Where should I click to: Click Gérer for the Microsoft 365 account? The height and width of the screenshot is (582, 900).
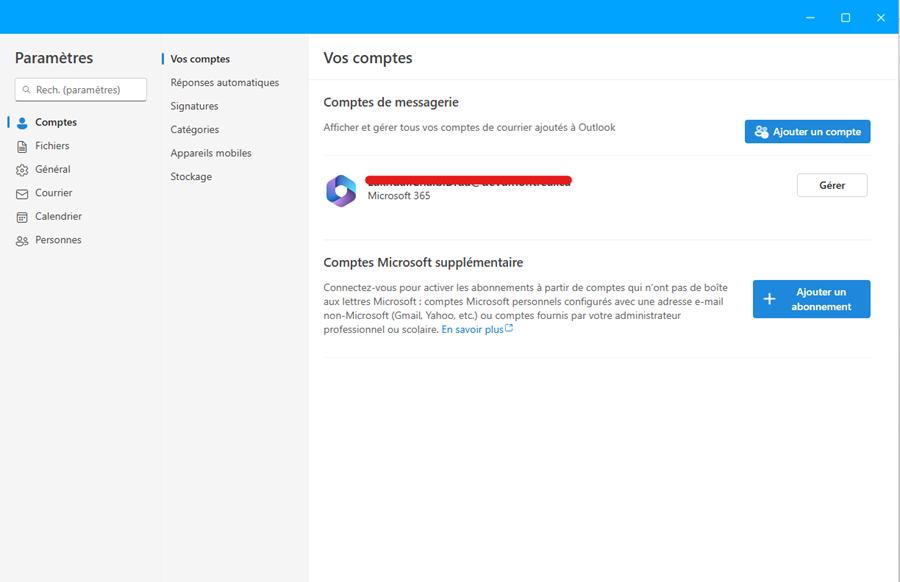tap(832, 185)
